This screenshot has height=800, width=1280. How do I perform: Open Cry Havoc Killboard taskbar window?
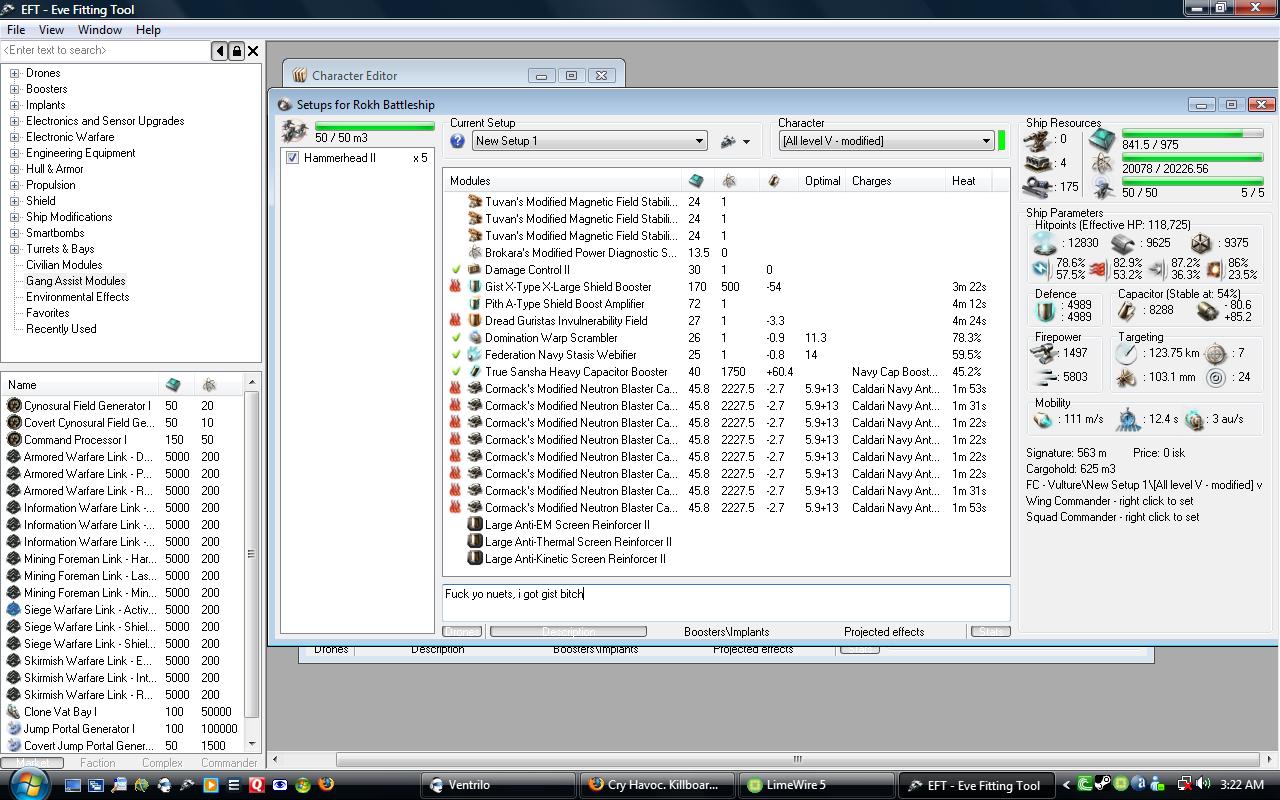[x=656, y=785]
